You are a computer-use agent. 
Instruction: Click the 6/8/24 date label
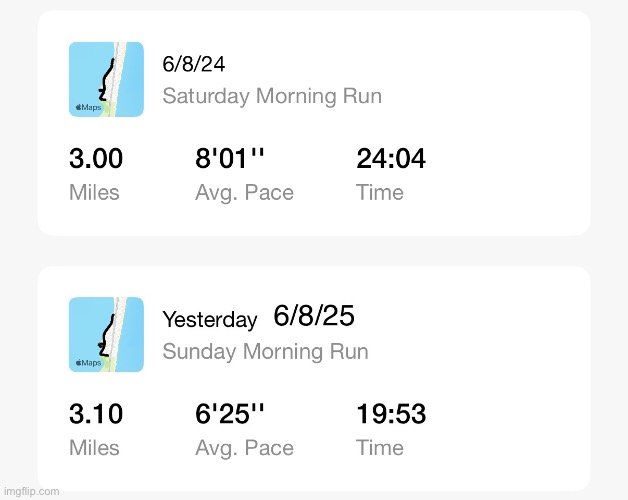[x=194, y=64]
